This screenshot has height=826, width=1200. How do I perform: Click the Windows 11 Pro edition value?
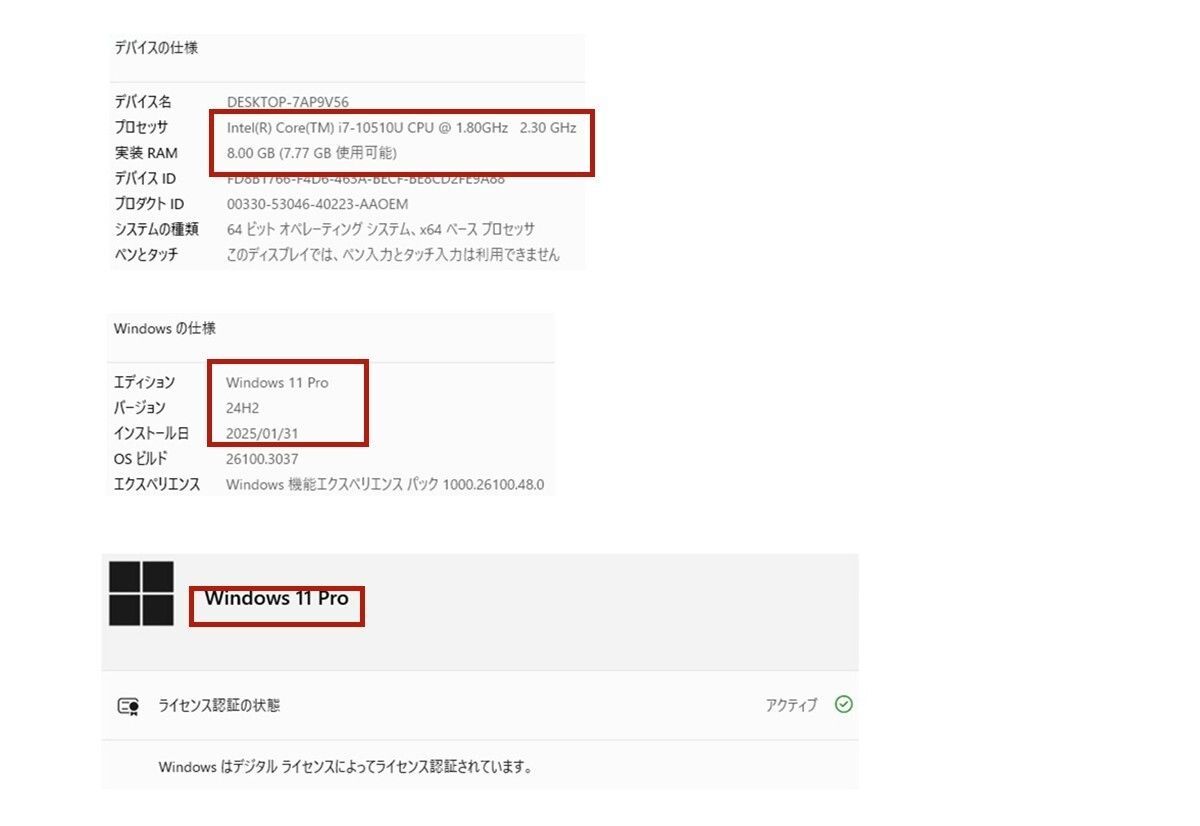[x=277, y=383]
